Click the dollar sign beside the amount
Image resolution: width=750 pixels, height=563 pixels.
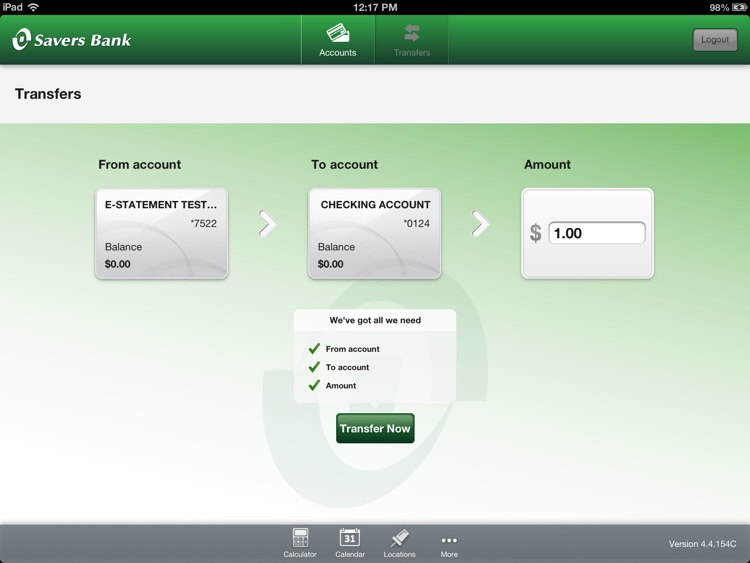[535, 233]
